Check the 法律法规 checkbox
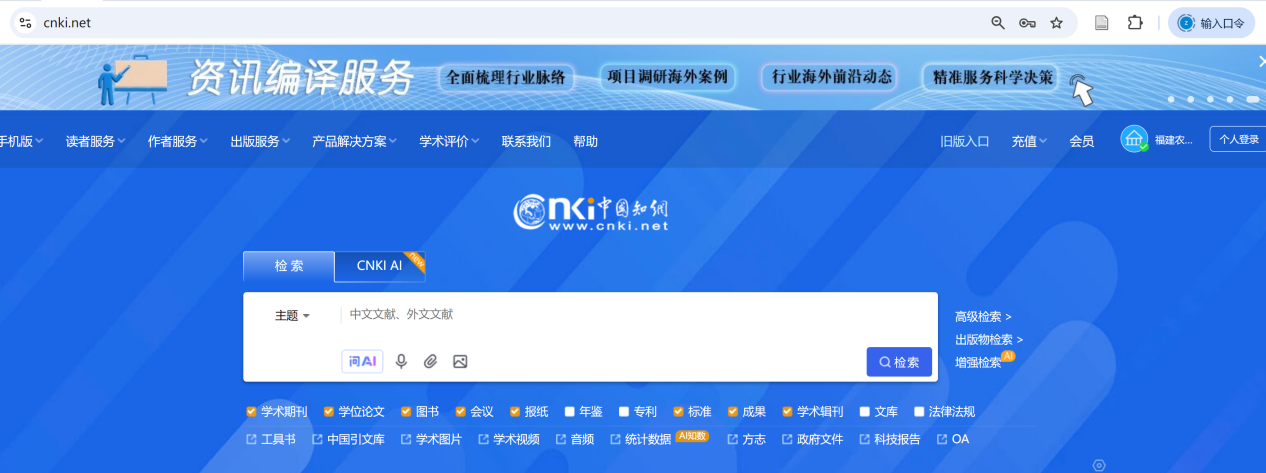 pyautogui.click(x=919, y=411)
